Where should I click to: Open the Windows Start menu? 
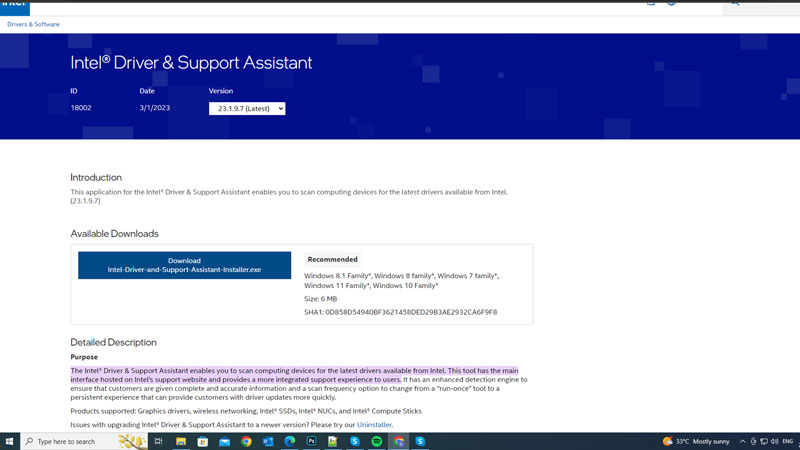pos(9,441)
